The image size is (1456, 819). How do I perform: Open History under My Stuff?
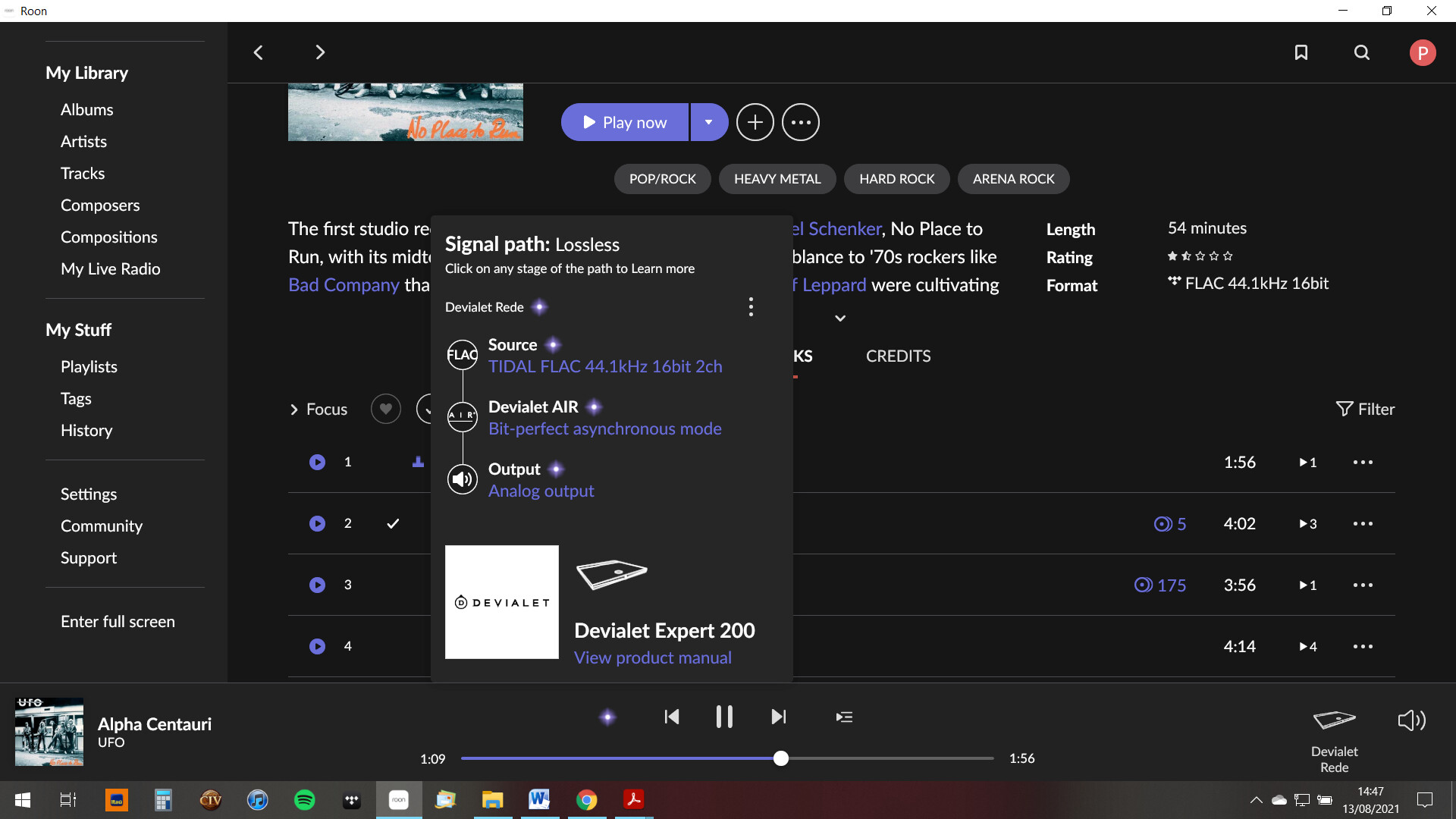click(86, 431)
